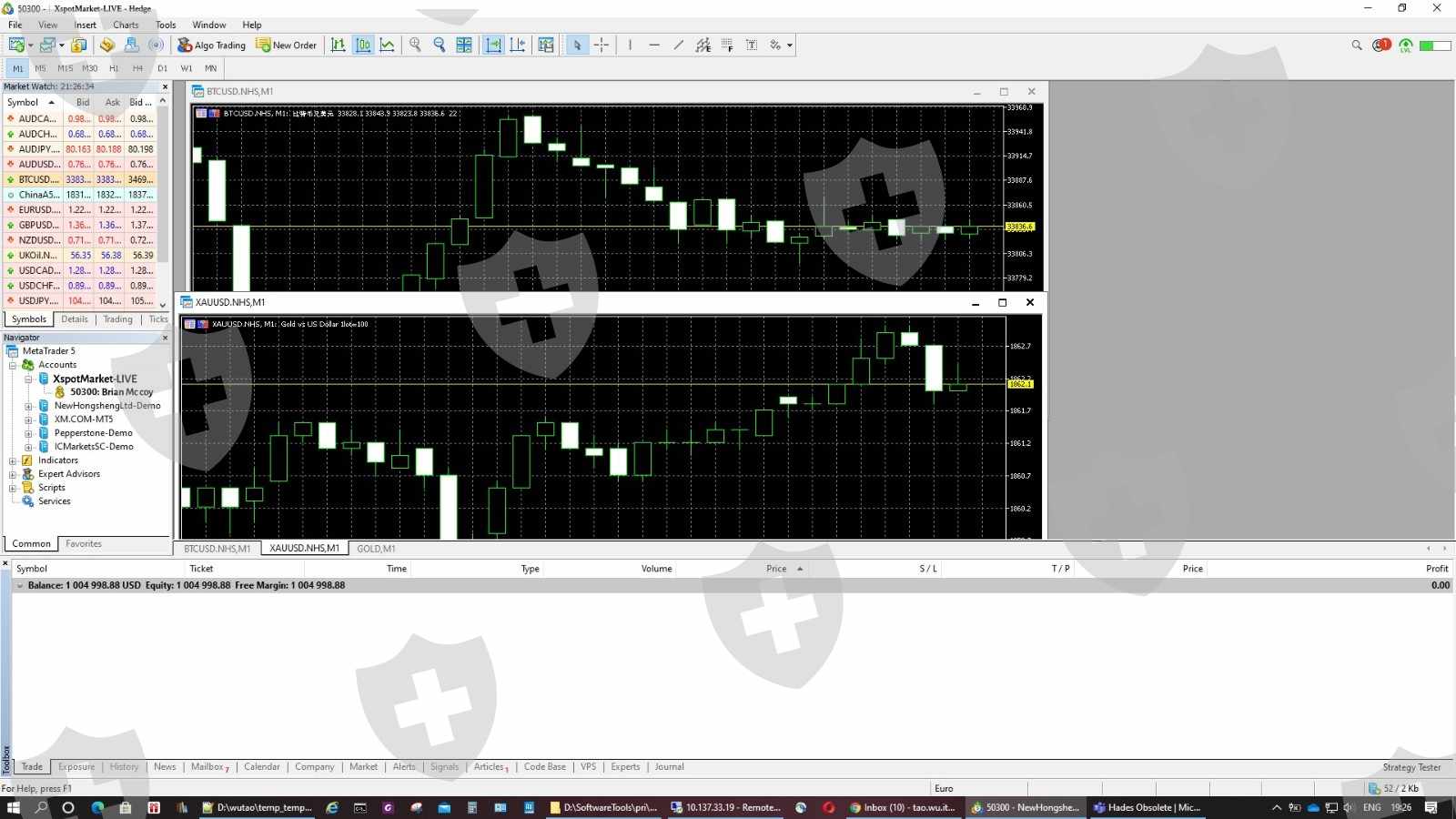This screenshot has width=1456, height=819.
Task: Open the New Chart dropdown arrow
Action: click(30, 45)
